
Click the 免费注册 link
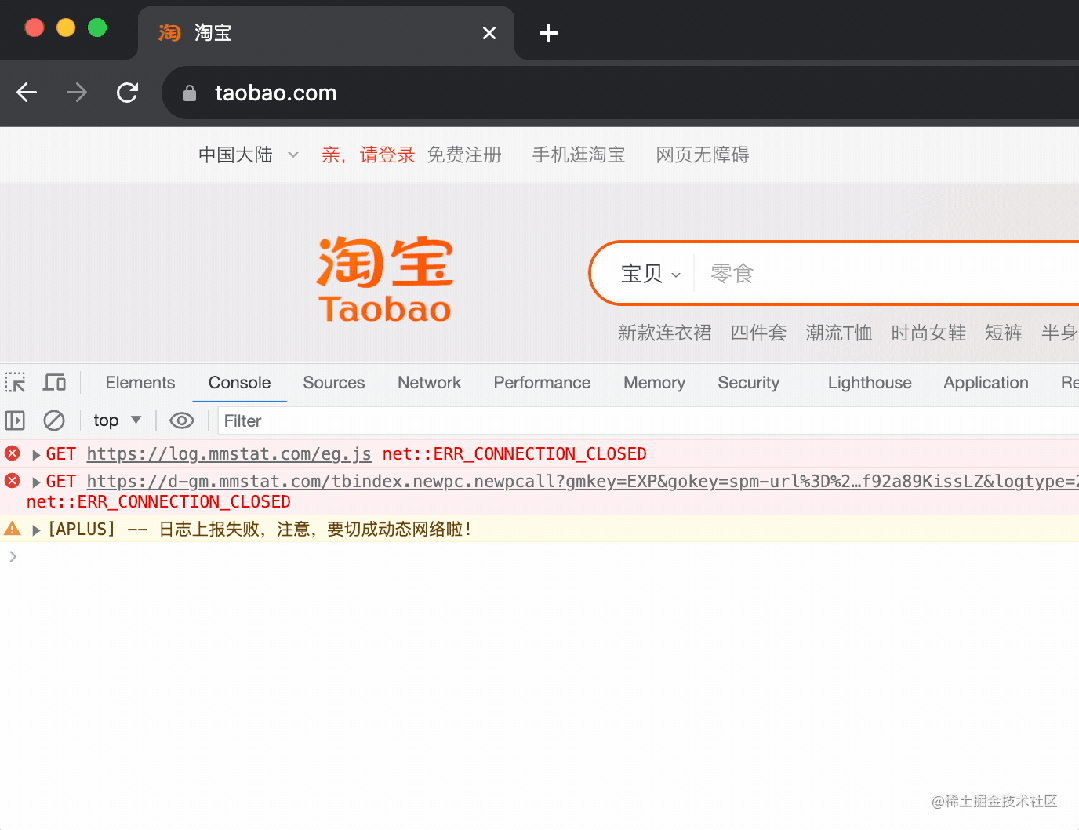[464, 155]
